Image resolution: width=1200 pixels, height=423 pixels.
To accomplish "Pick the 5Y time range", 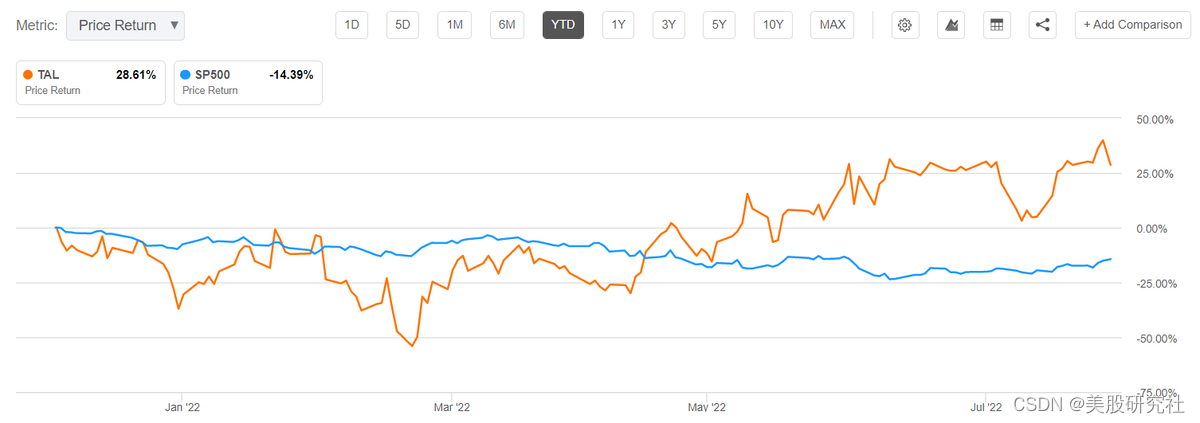I will 719,25.
